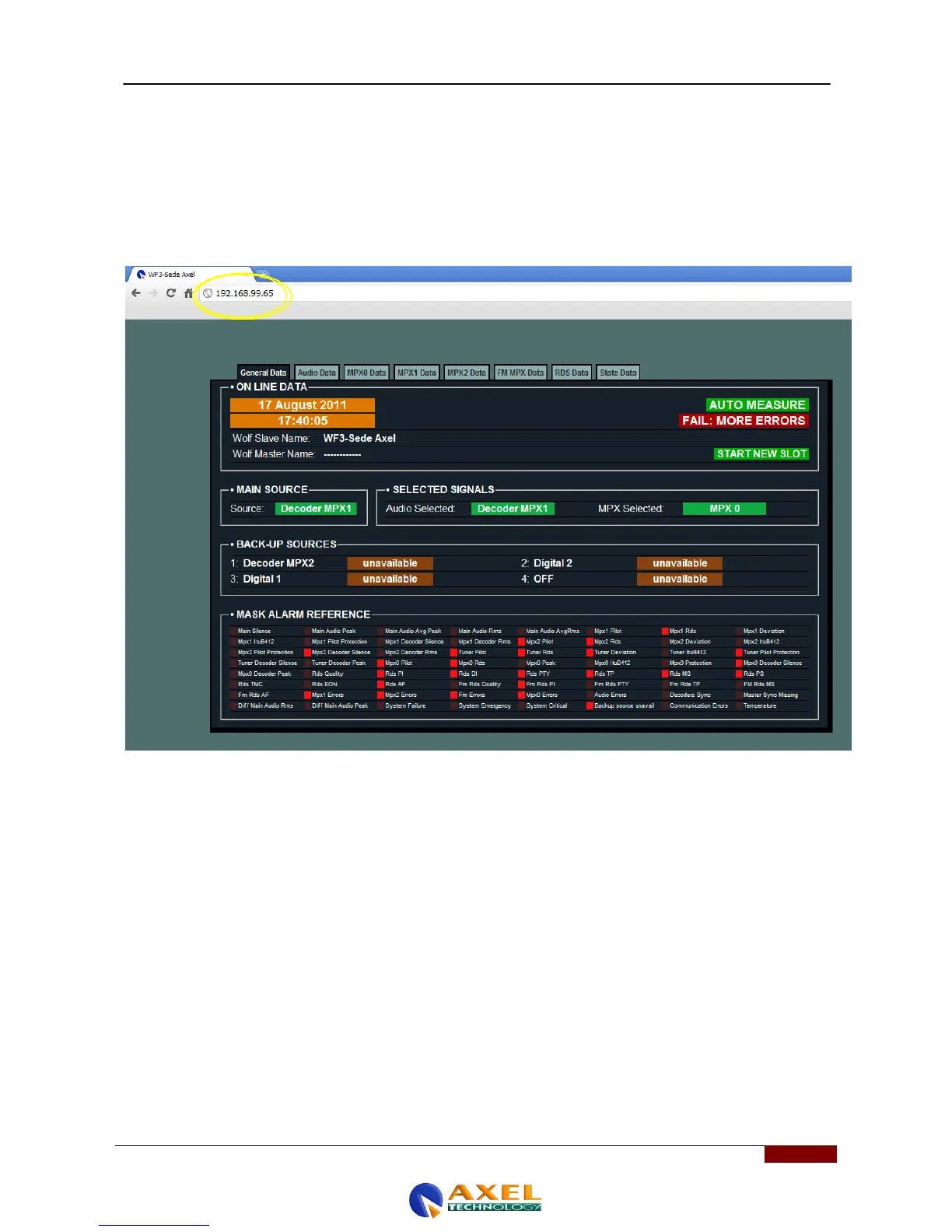The image size is (952, 1232).
Task: Click the Audio Selected Decoder MPX1 indicator
Action: (513, 509)
